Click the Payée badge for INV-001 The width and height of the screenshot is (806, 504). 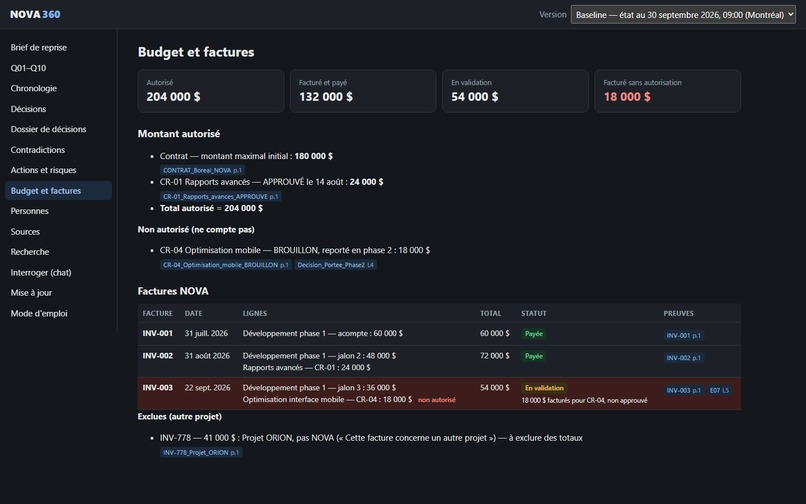[x=534, y=334]
